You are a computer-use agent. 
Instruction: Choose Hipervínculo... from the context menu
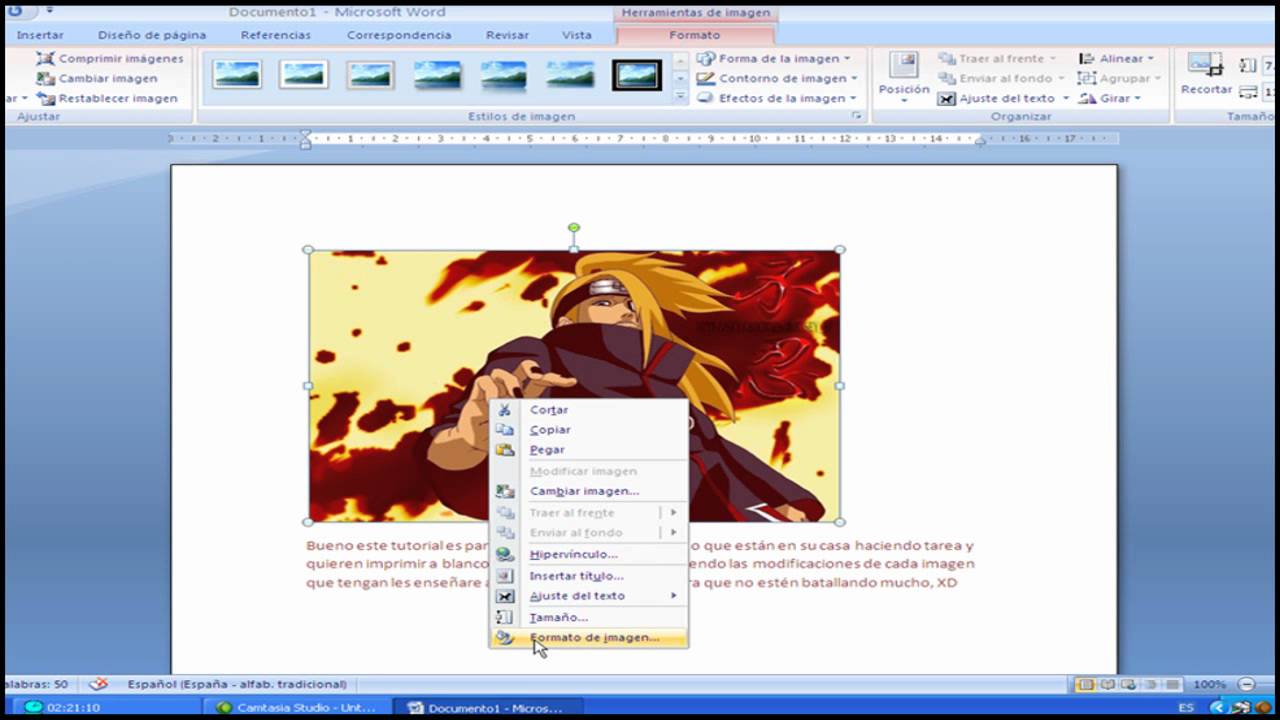tap(588, 554)
